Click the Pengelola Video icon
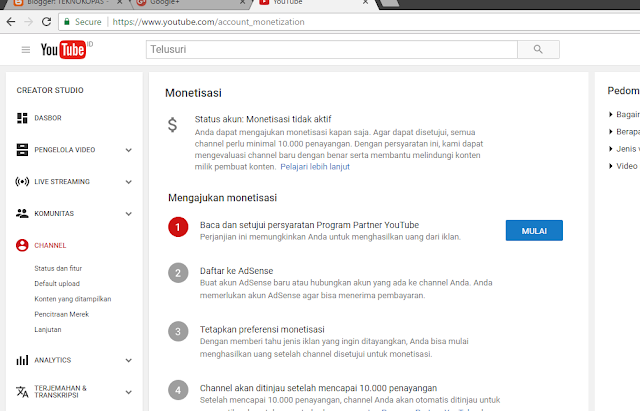The height and width of the screenshot is (411, 640). [22, 150]
